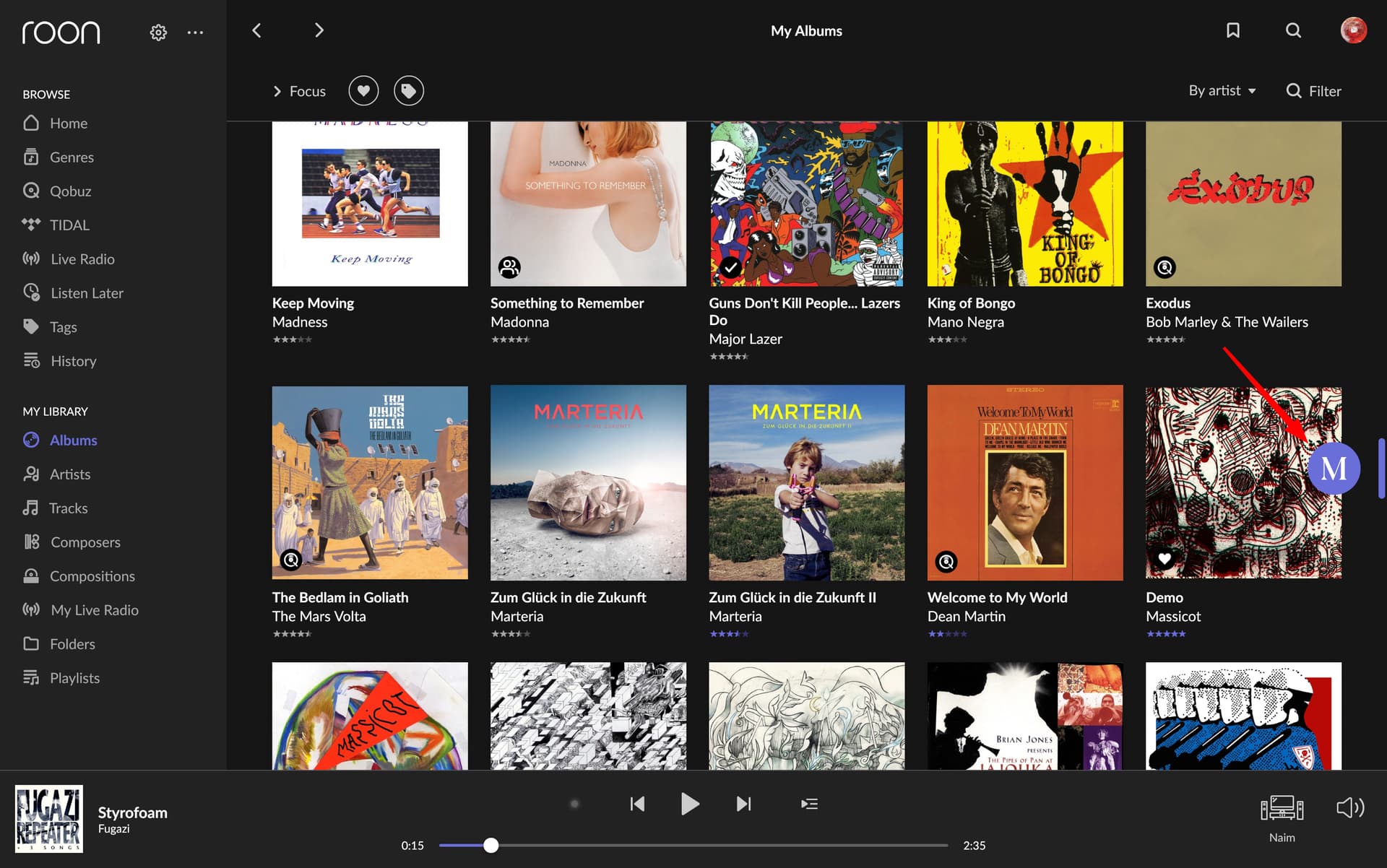This screenshot has width=1387, height=868.
Task: Open the play queue icon
Action: [x=809, y=804]
